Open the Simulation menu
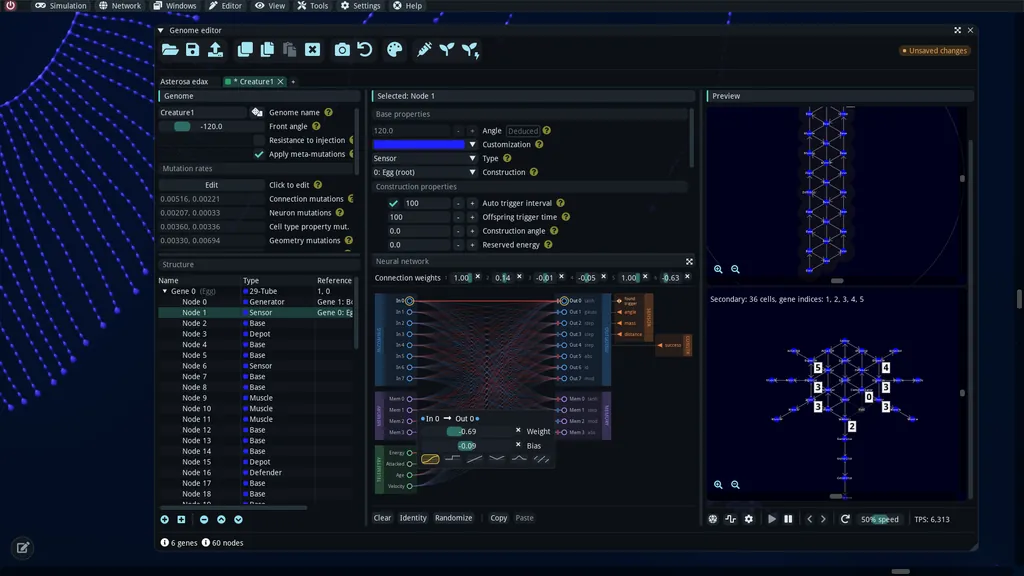1024x576 pixels. coord(61,6)
